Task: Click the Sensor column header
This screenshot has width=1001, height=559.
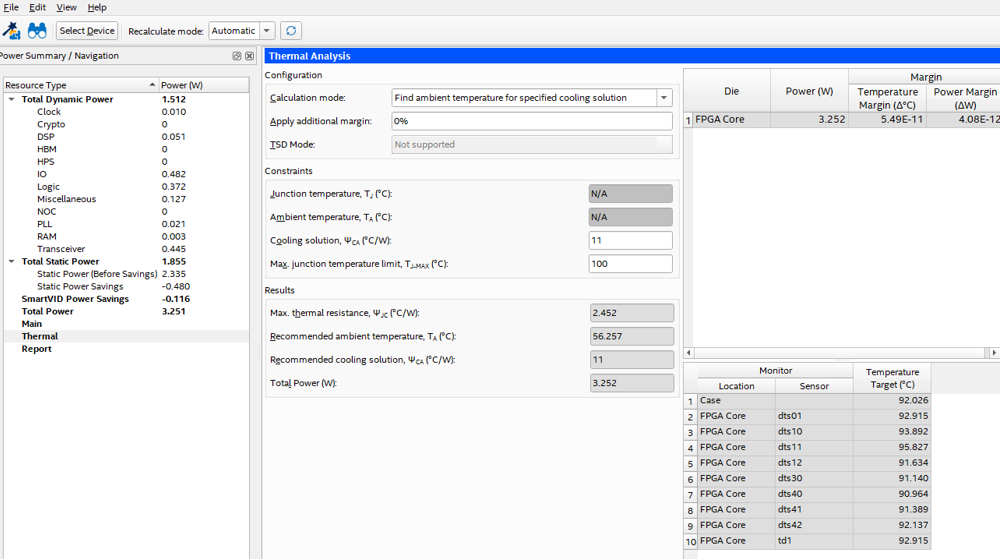Action: click(814, 386)
